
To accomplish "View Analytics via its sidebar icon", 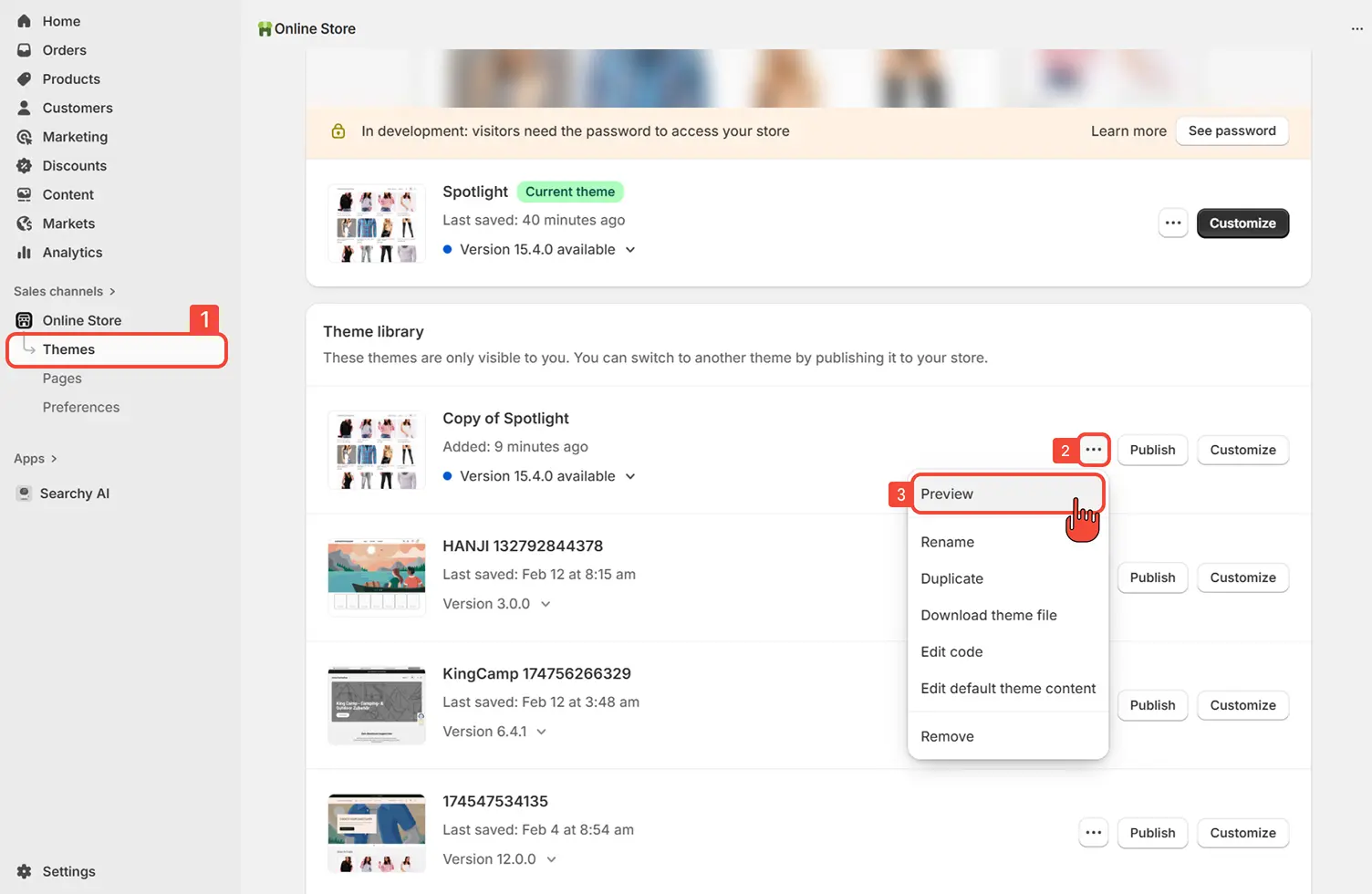I will [25, 253].
